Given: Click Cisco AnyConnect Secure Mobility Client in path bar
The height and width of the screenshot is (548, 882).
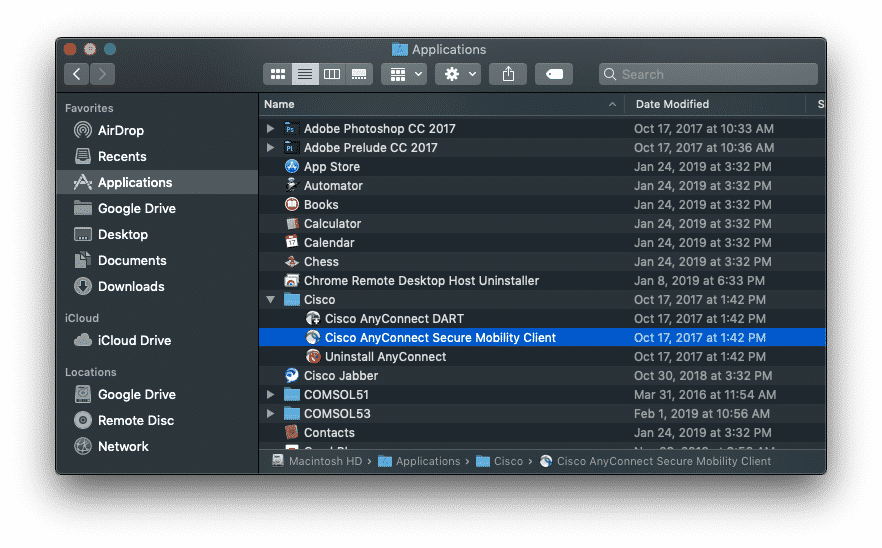Looking at the screenshot, I should tap(655, 461).
